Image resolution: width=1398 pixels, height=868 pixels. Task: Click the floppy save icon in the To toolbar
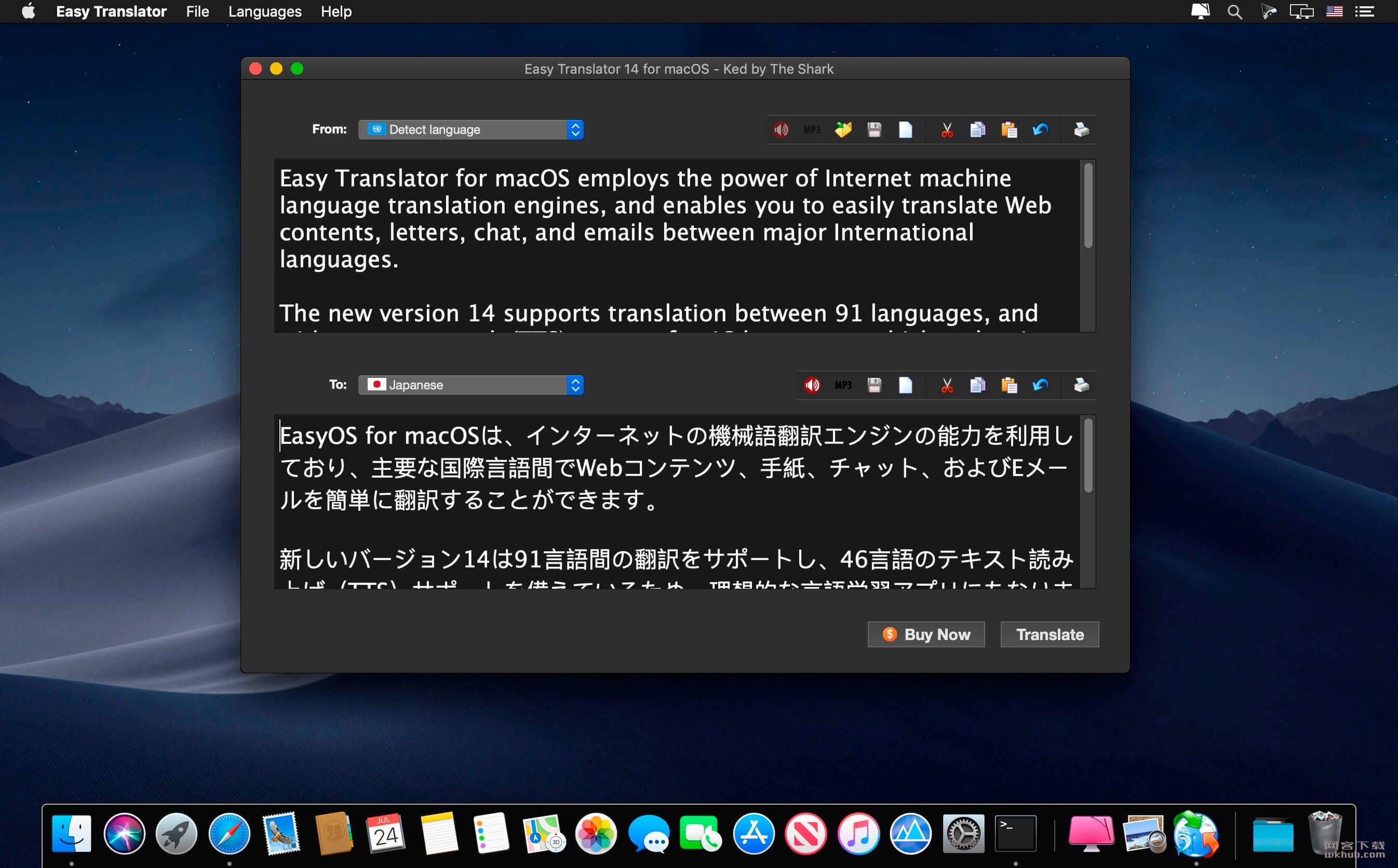(874, 385)
